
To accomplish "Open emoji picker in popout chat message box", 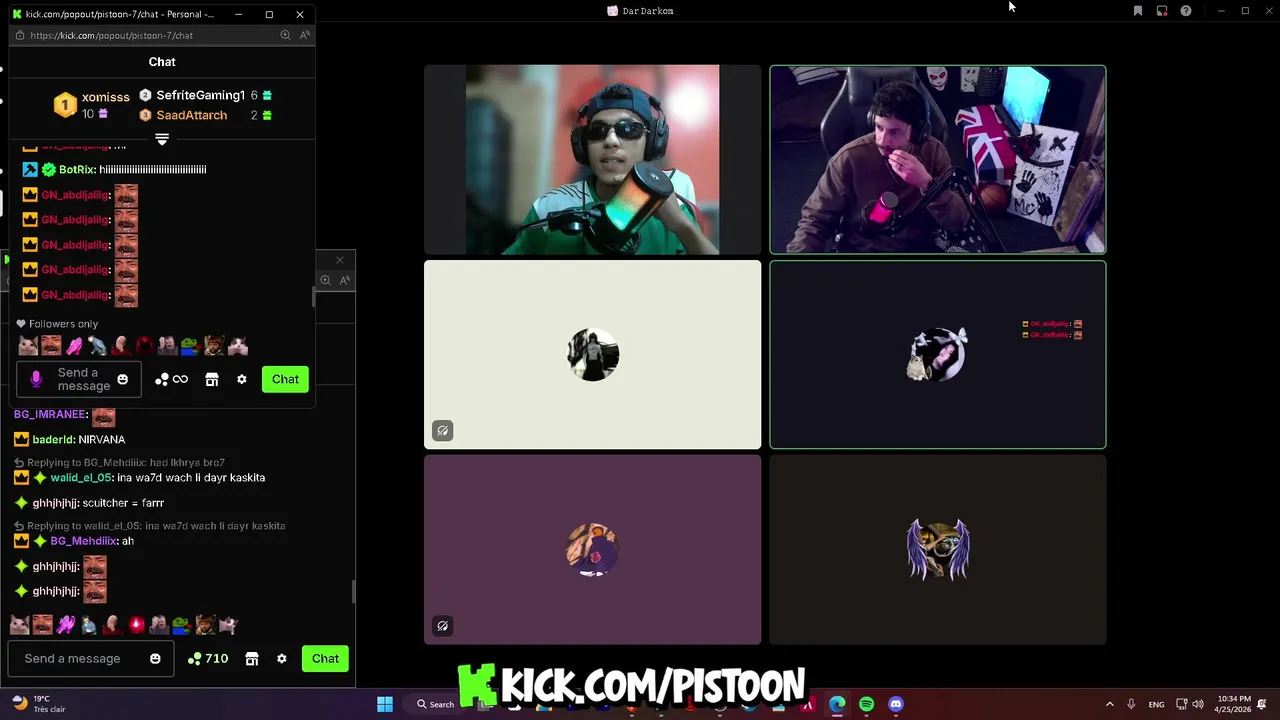I will click(122, 379).
